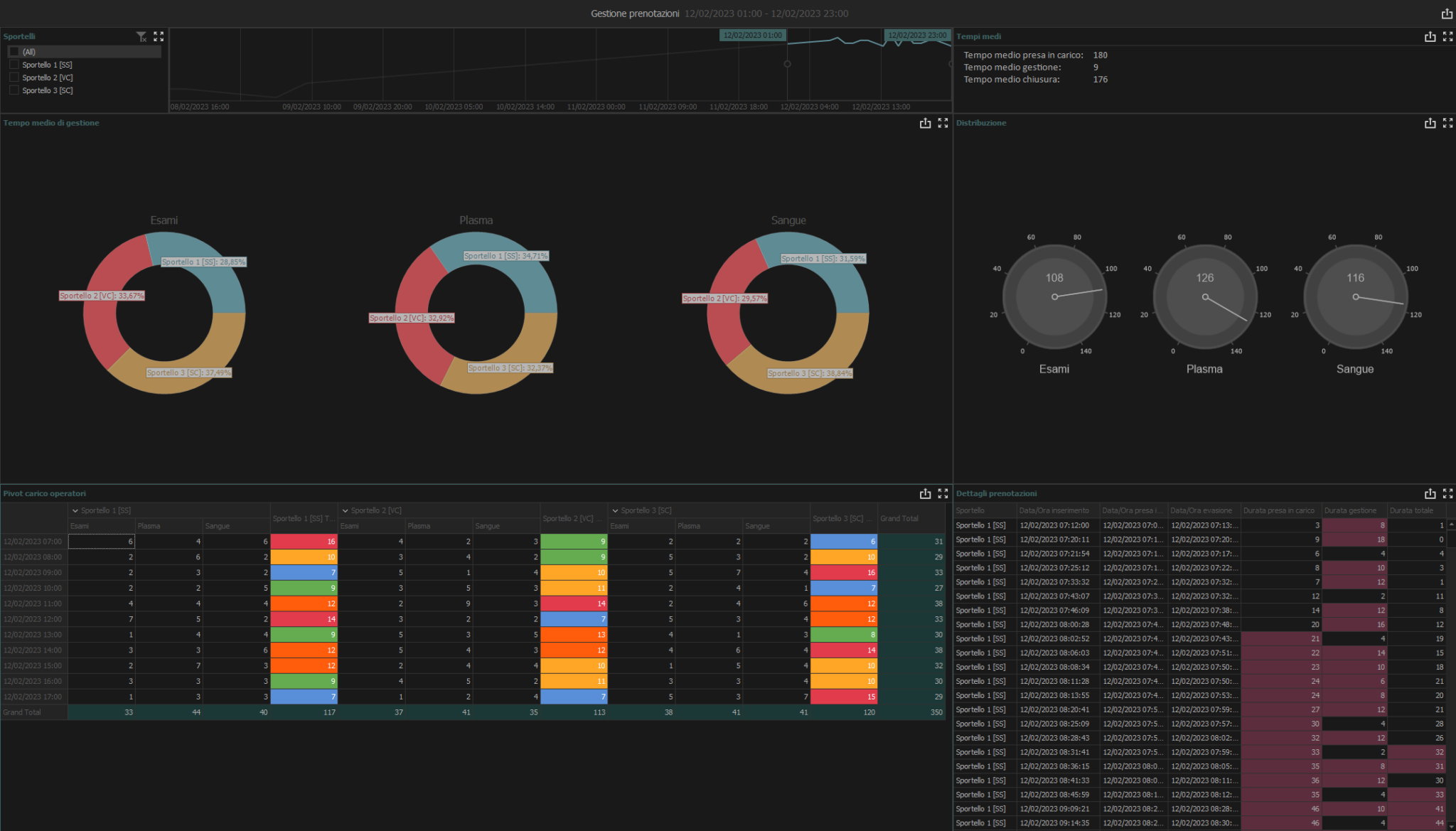This screenshot has width=1456, height=831.
Task: Export the Pivot carico operatori table
Action: point(925,493)
